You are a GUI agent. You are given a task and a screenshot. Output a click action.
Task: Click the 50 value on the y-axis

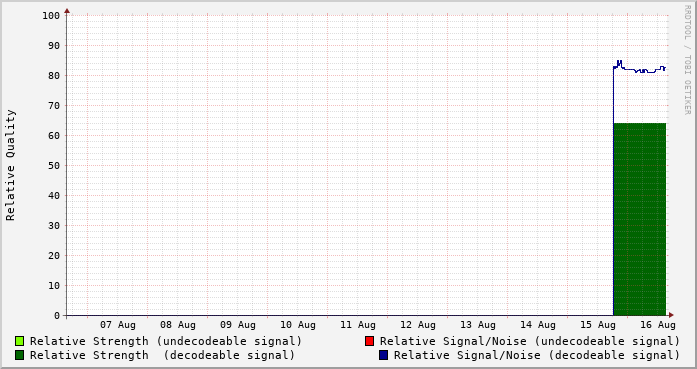point(54,165)
